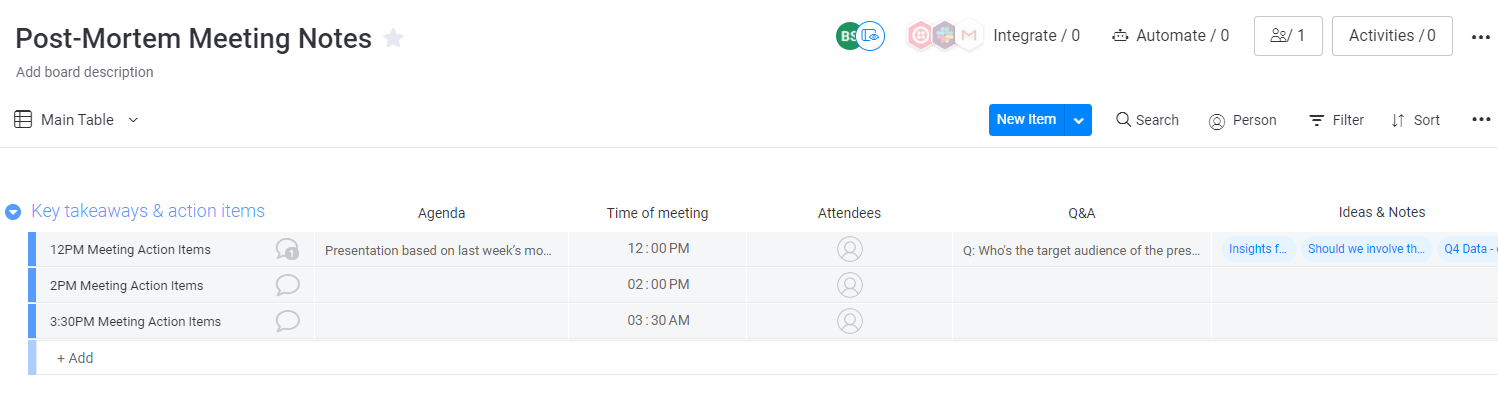Click the BS user avatar in header

point(848,36)
